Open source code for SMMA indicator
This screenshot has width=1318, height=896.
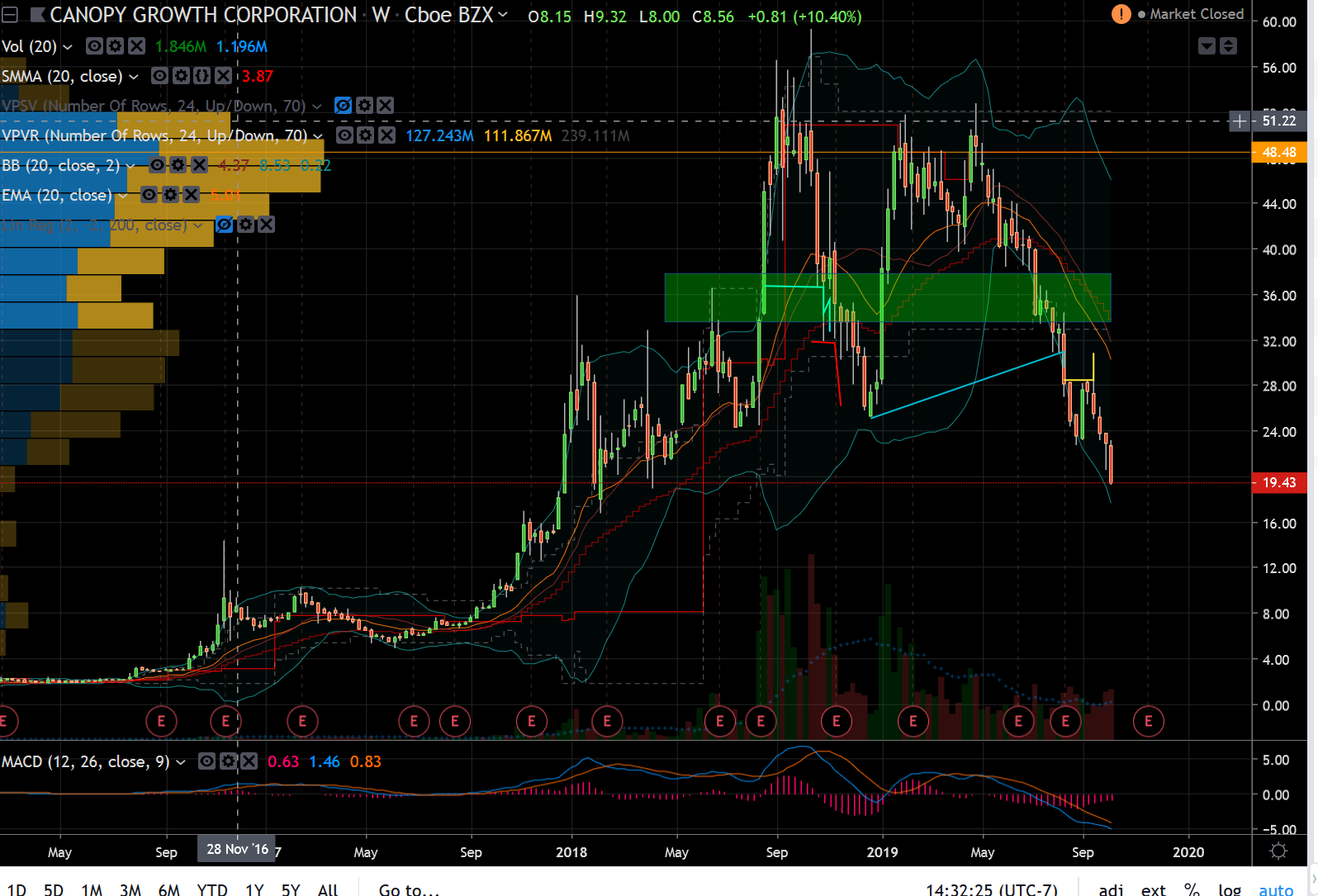(201, 76)
